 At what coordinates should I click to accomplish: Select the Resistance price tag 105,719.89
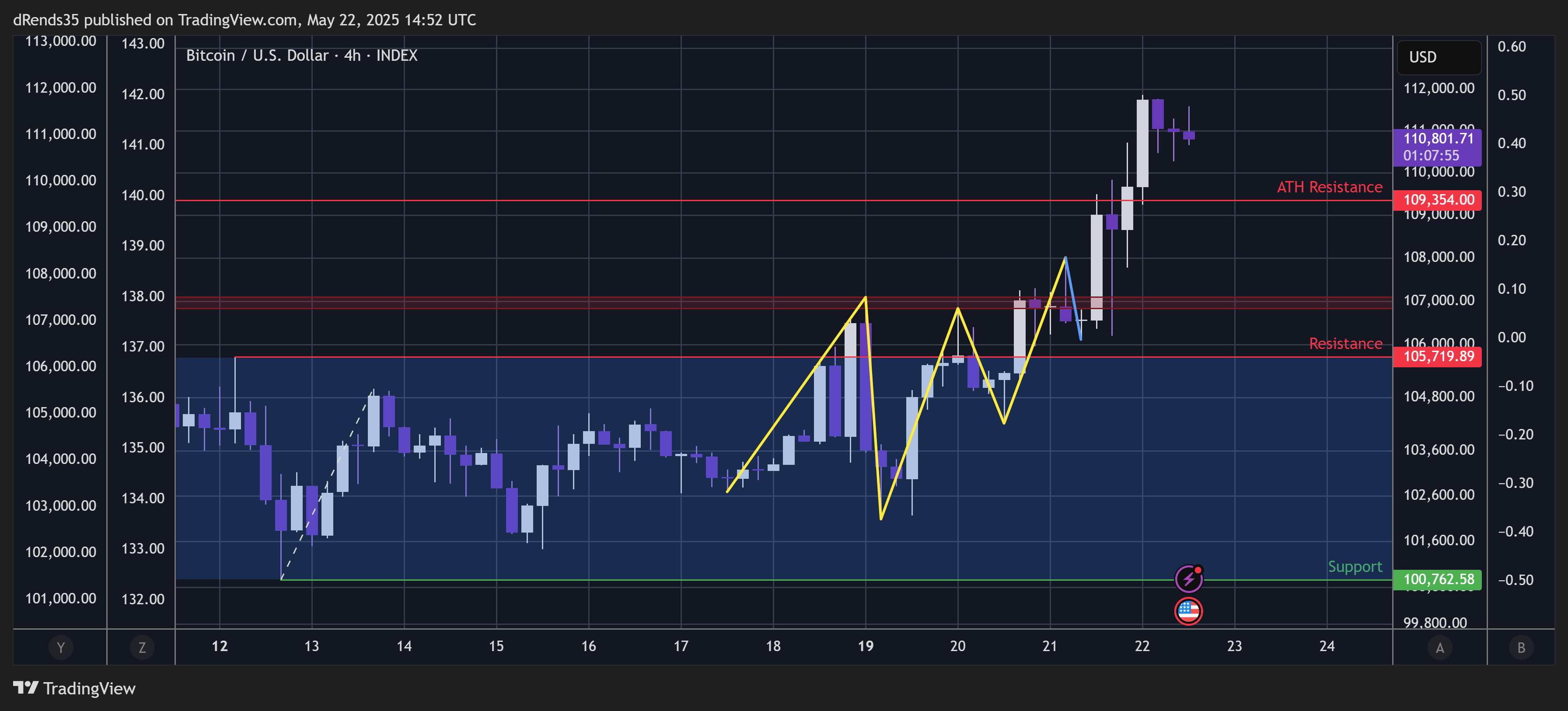[x=1437, y=356]
